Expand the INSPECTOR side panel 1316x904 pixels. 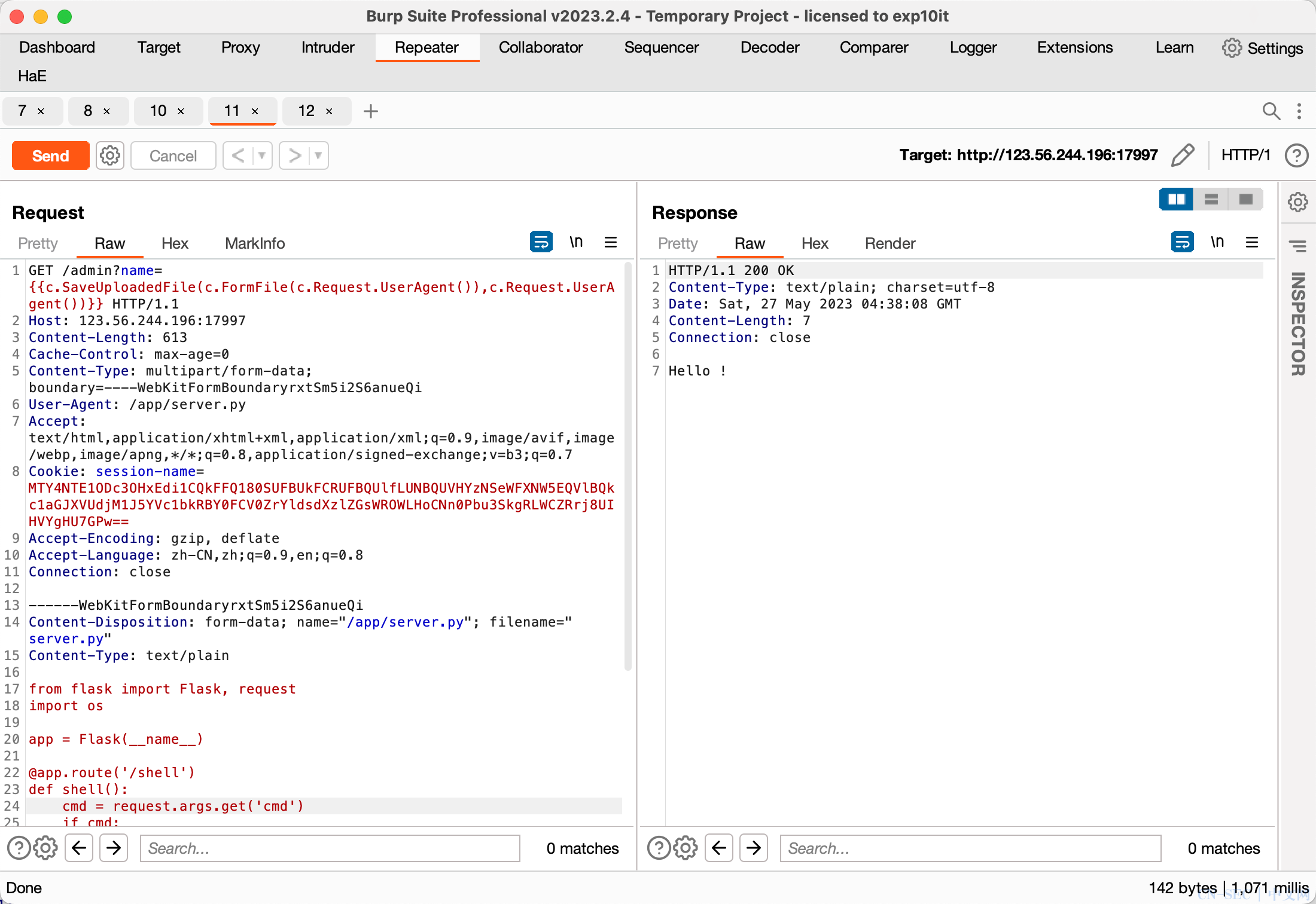tap(1297, 323)
